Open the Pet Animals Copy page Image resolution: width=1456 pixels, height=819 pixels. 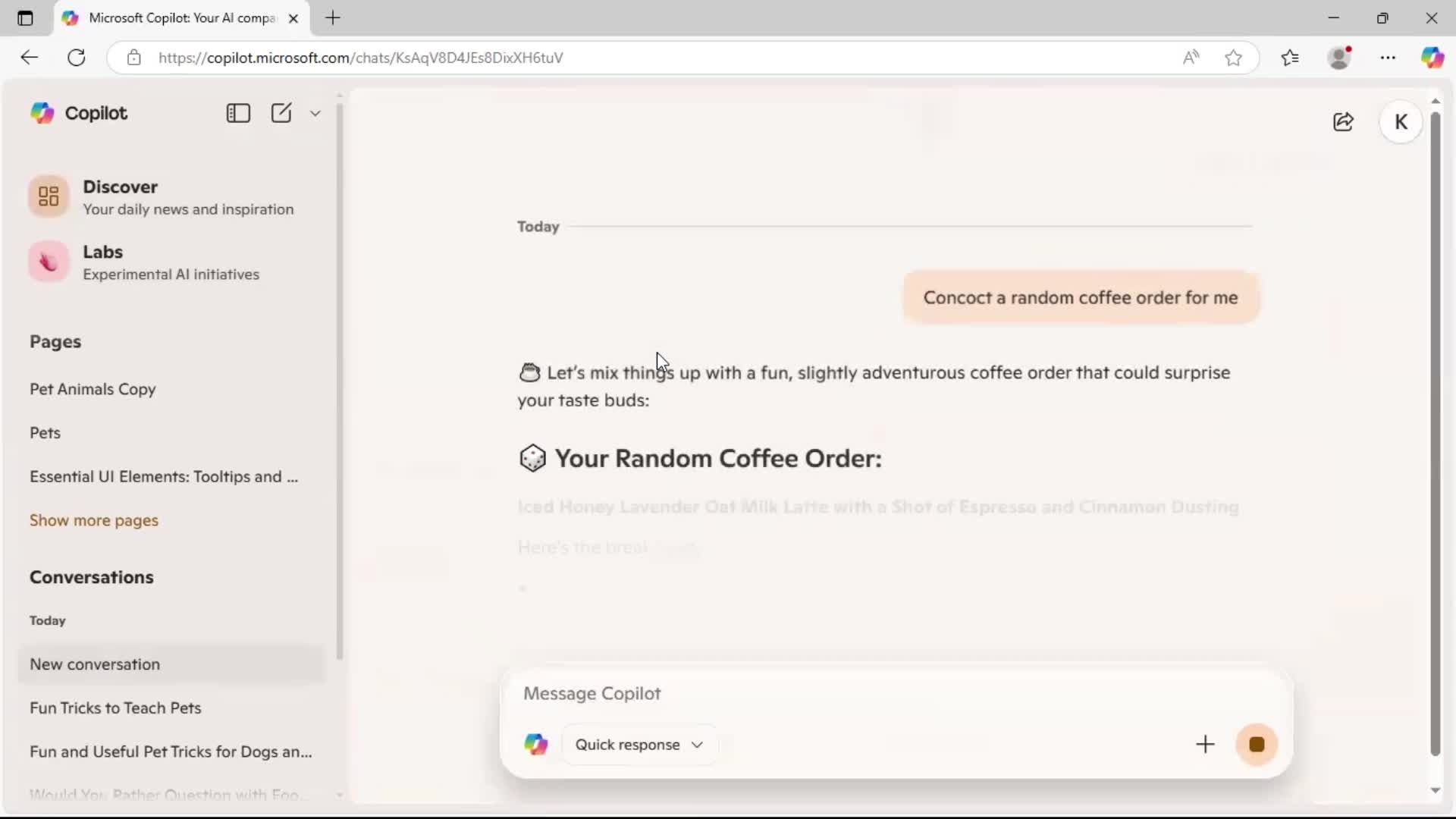tap(93, 389)
